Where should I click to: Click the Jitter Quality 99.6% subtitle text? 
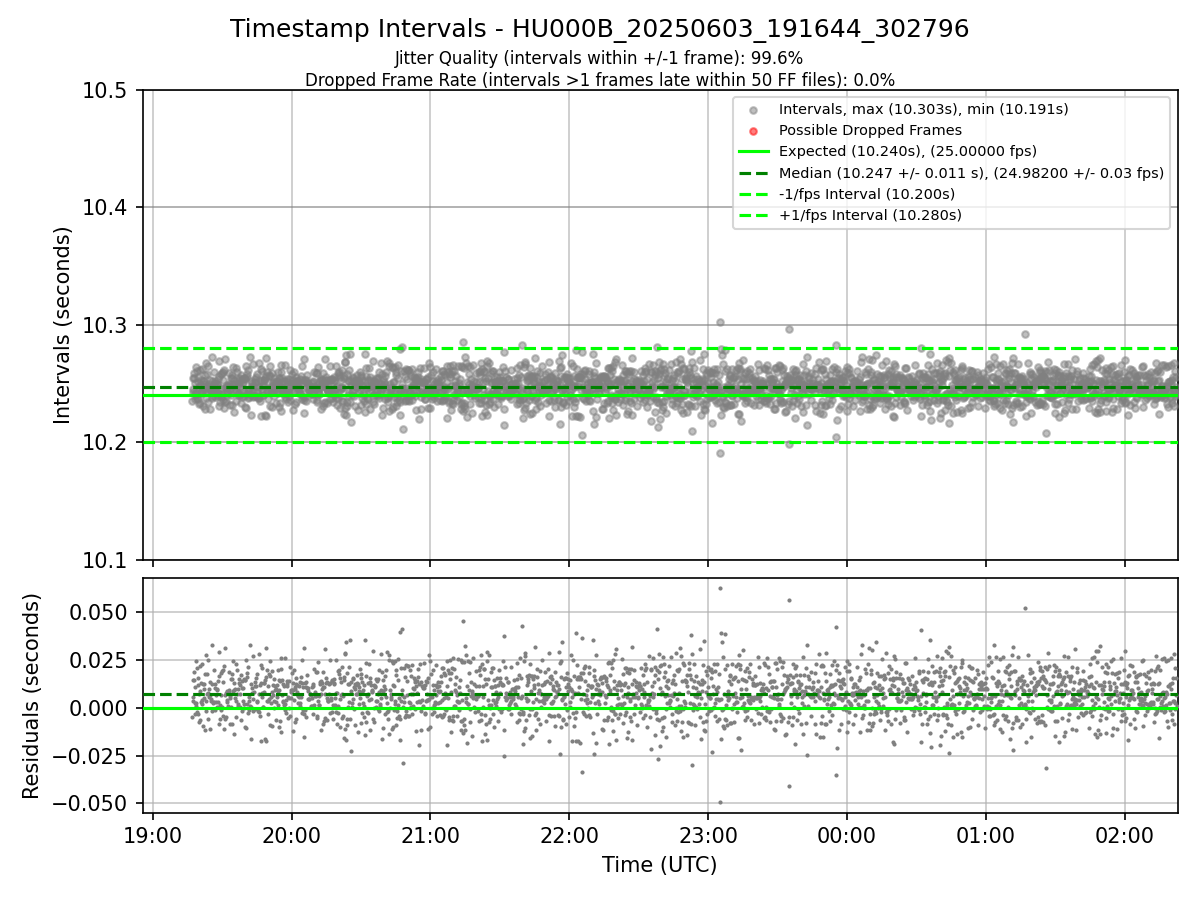click(599, 58)
